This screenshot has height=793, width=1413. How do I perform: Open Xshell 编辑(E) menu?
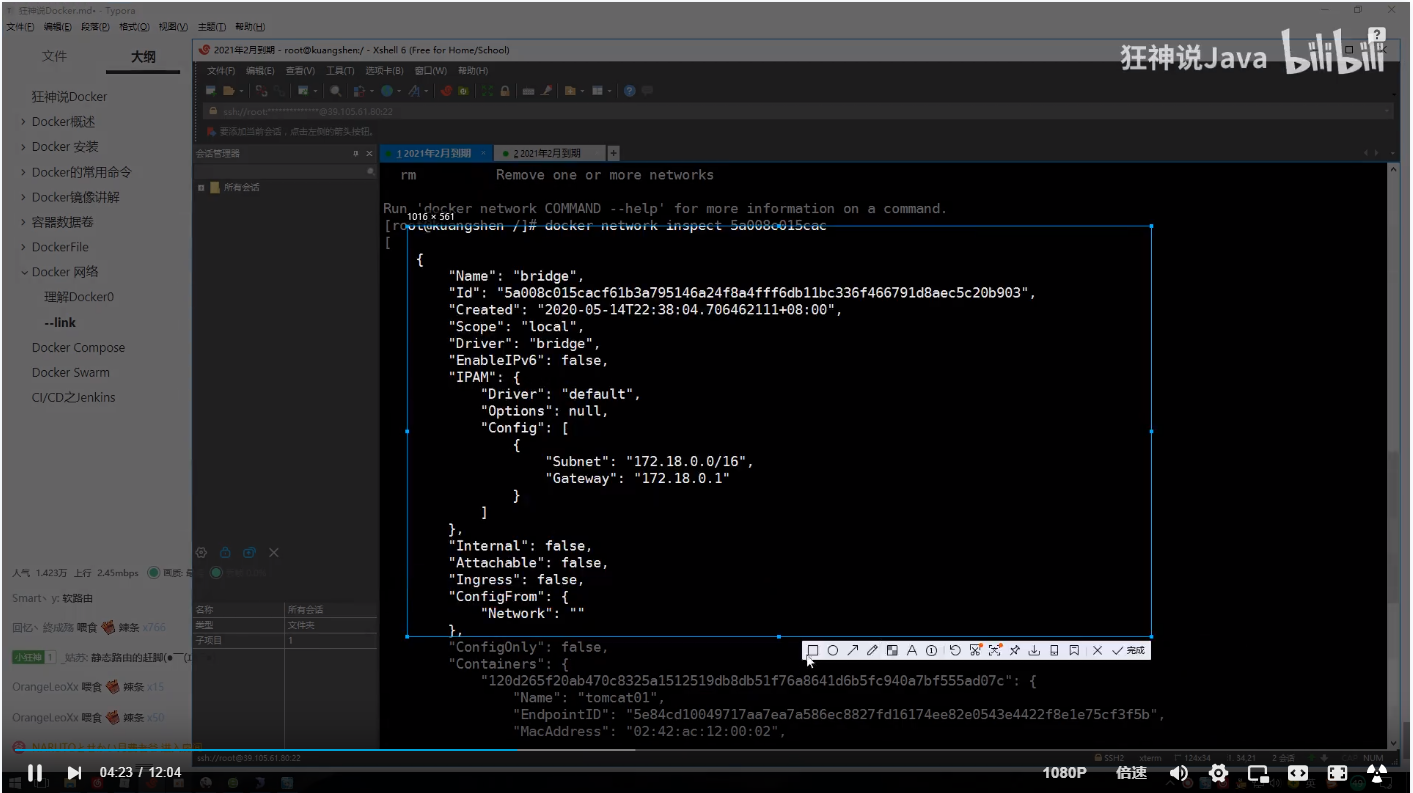pos(260,71)
